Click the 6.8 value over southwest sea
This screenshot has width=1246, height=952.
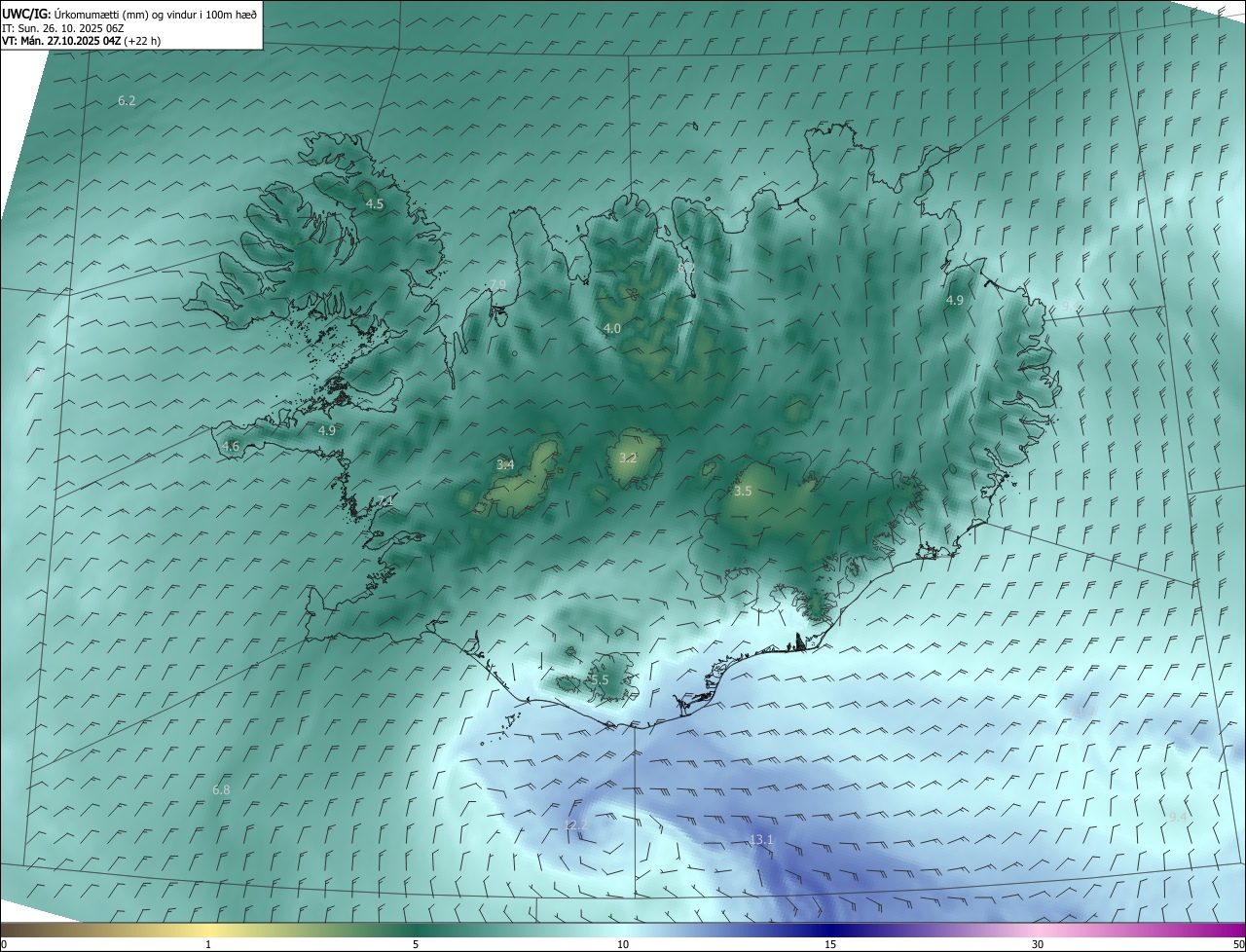coord(221,790)
